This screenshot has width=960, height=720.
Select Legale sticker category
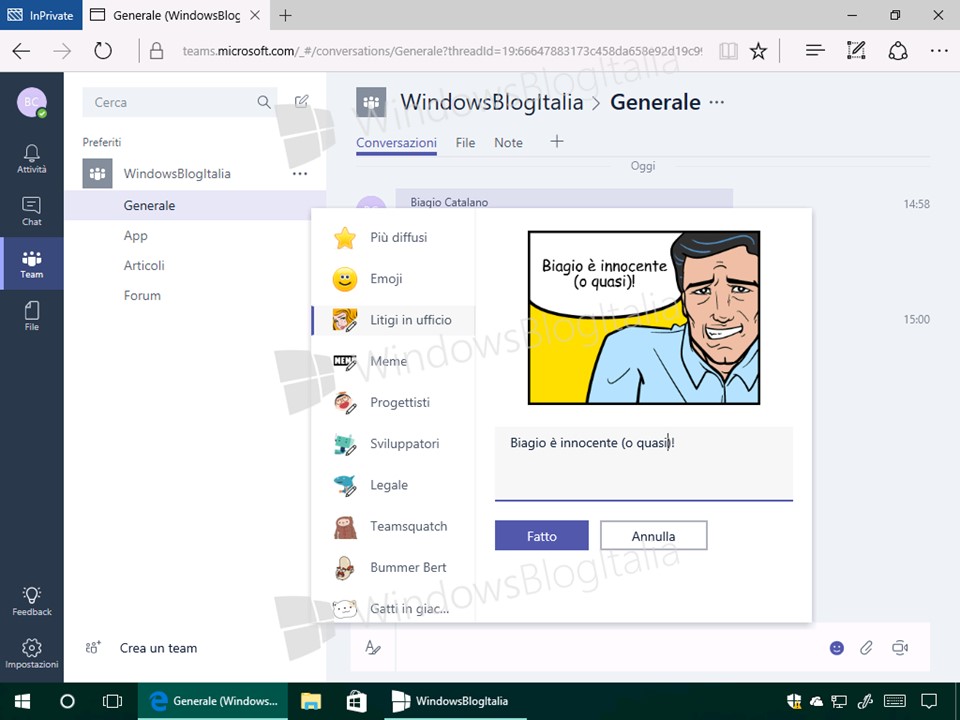[x=393, y=485]
